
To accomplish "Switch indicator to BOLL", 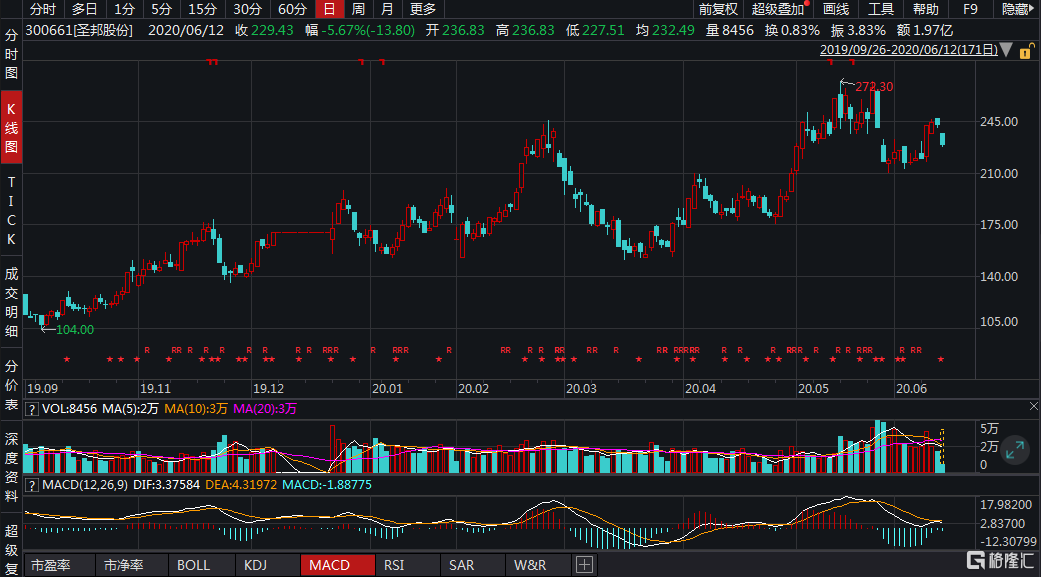I will 193,565.
